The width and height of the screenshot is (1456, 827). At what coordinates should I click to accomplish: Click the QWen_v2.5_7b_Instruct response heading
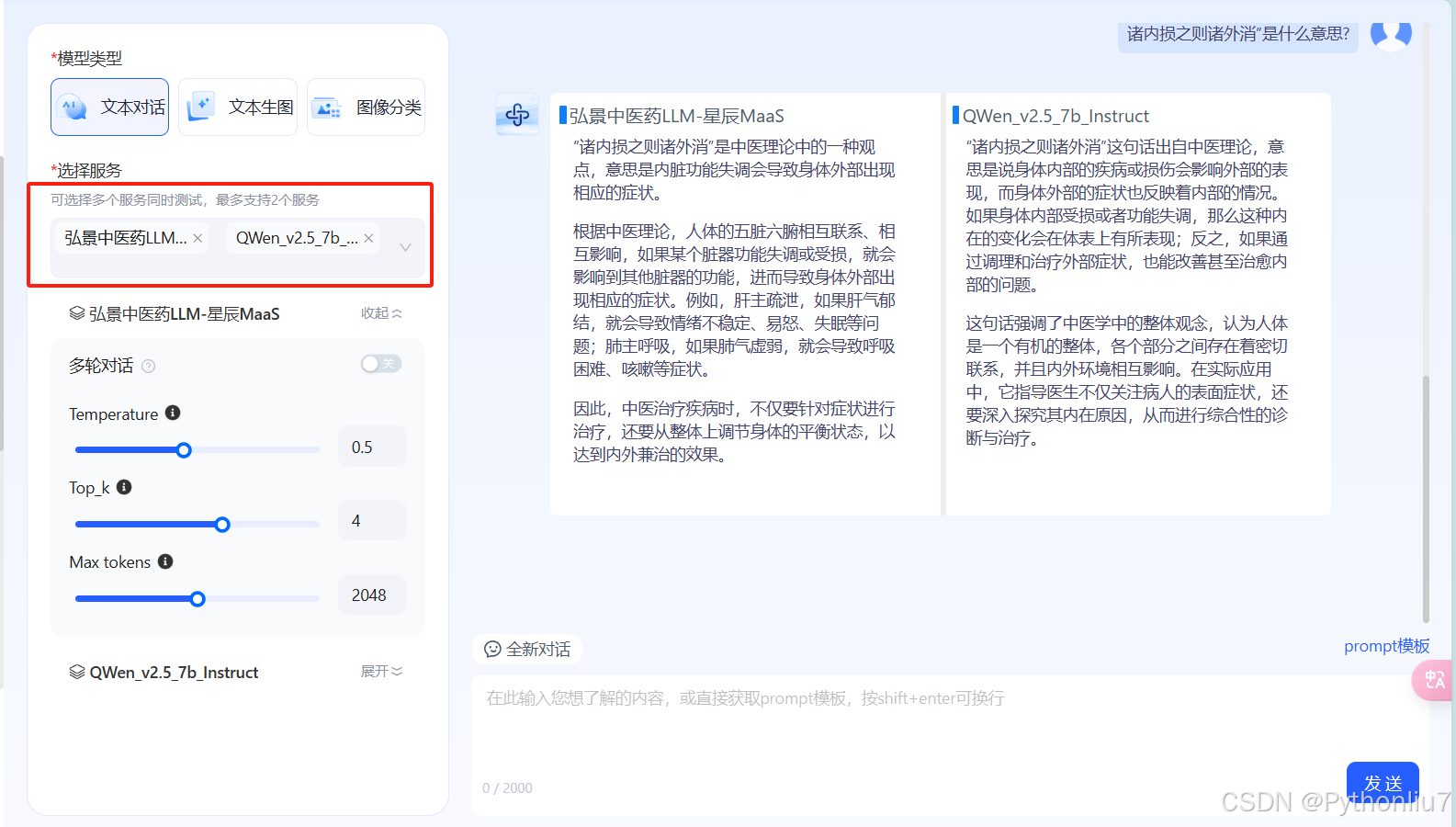tap(1055, 116)
